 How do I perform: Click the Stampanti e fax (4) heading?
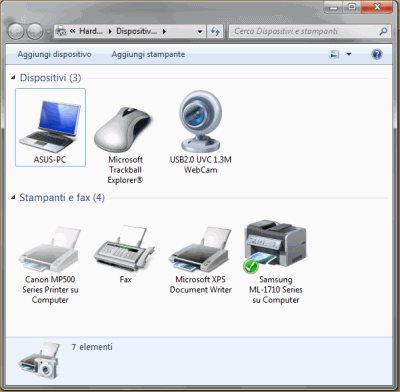[62, 197]
